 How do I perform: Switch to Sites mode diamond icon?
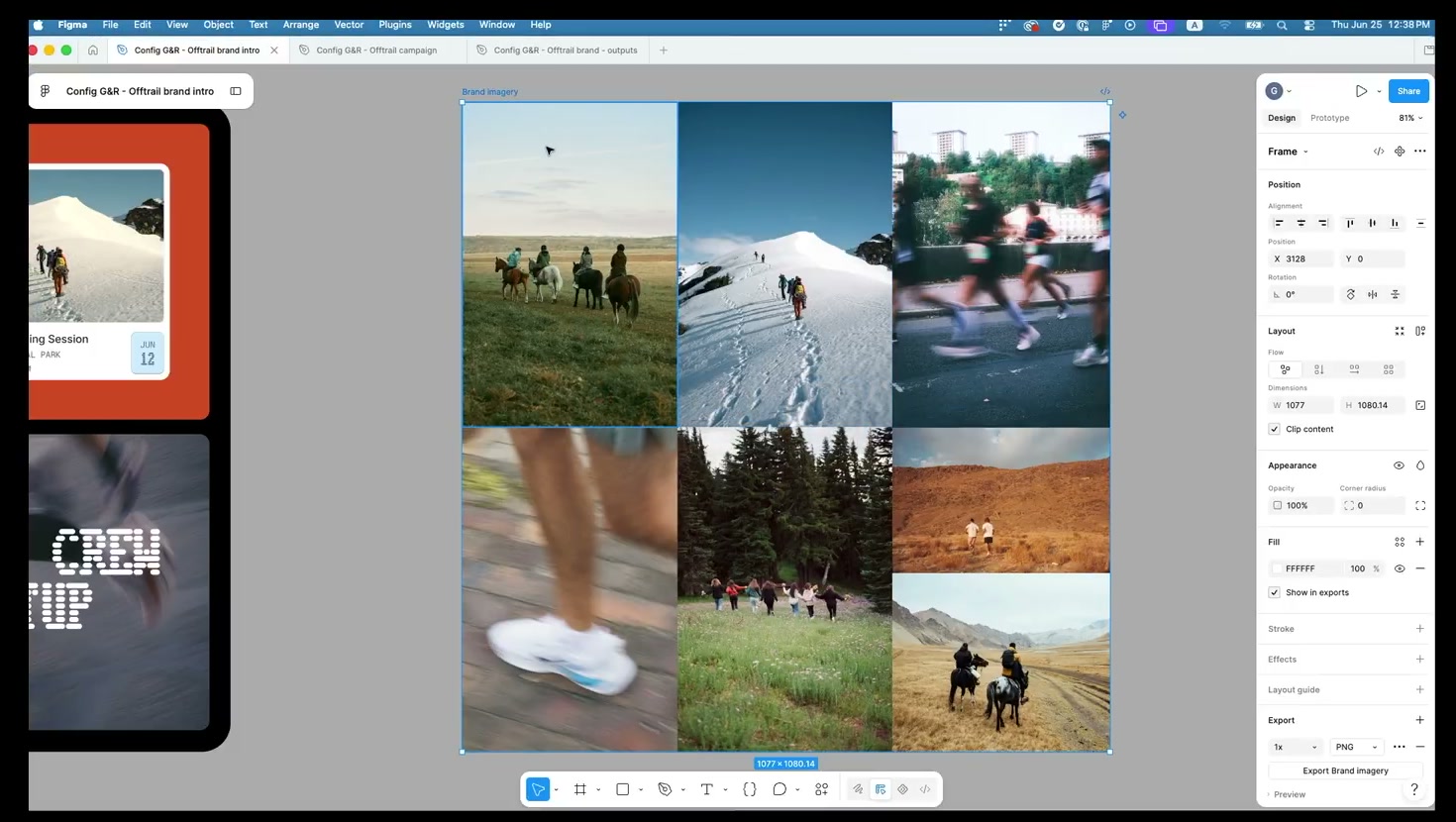902,789
